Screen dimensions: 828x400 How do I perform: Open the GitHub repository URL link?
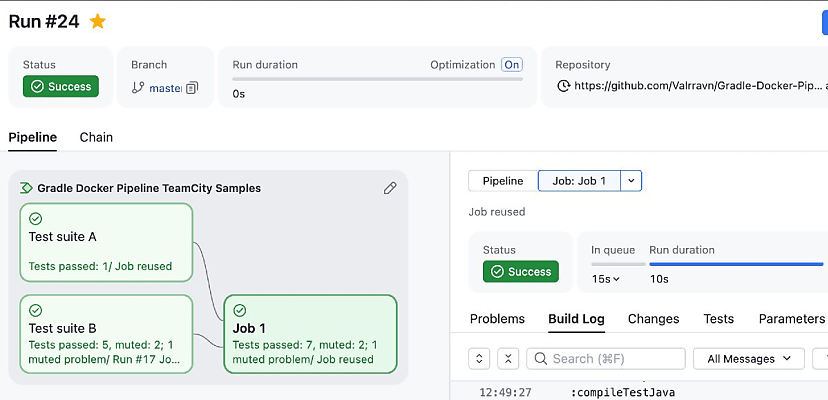(698, 86)
